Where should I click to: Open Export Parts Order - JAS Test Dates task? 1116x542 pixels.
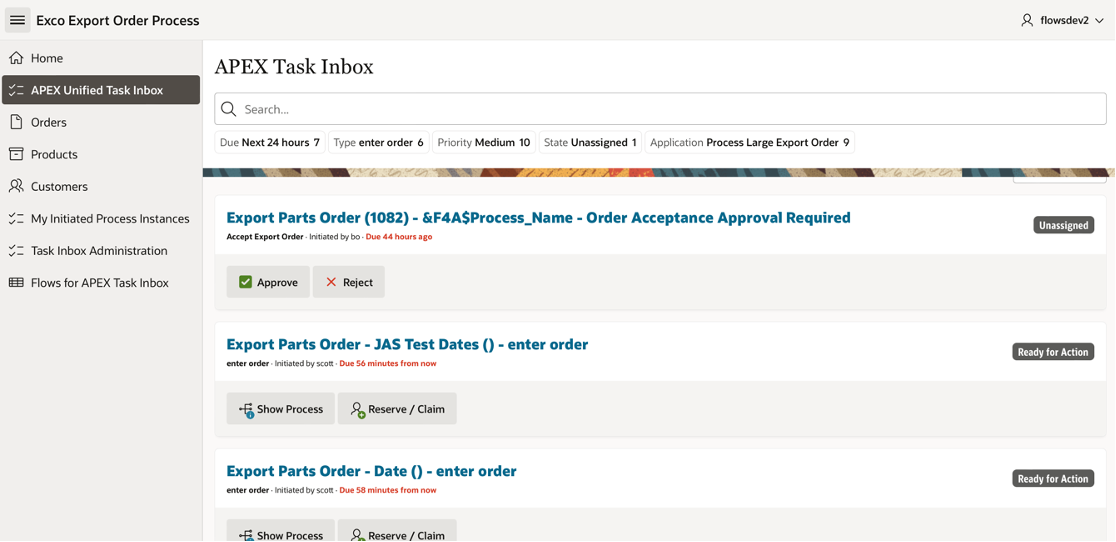point(407,344)
